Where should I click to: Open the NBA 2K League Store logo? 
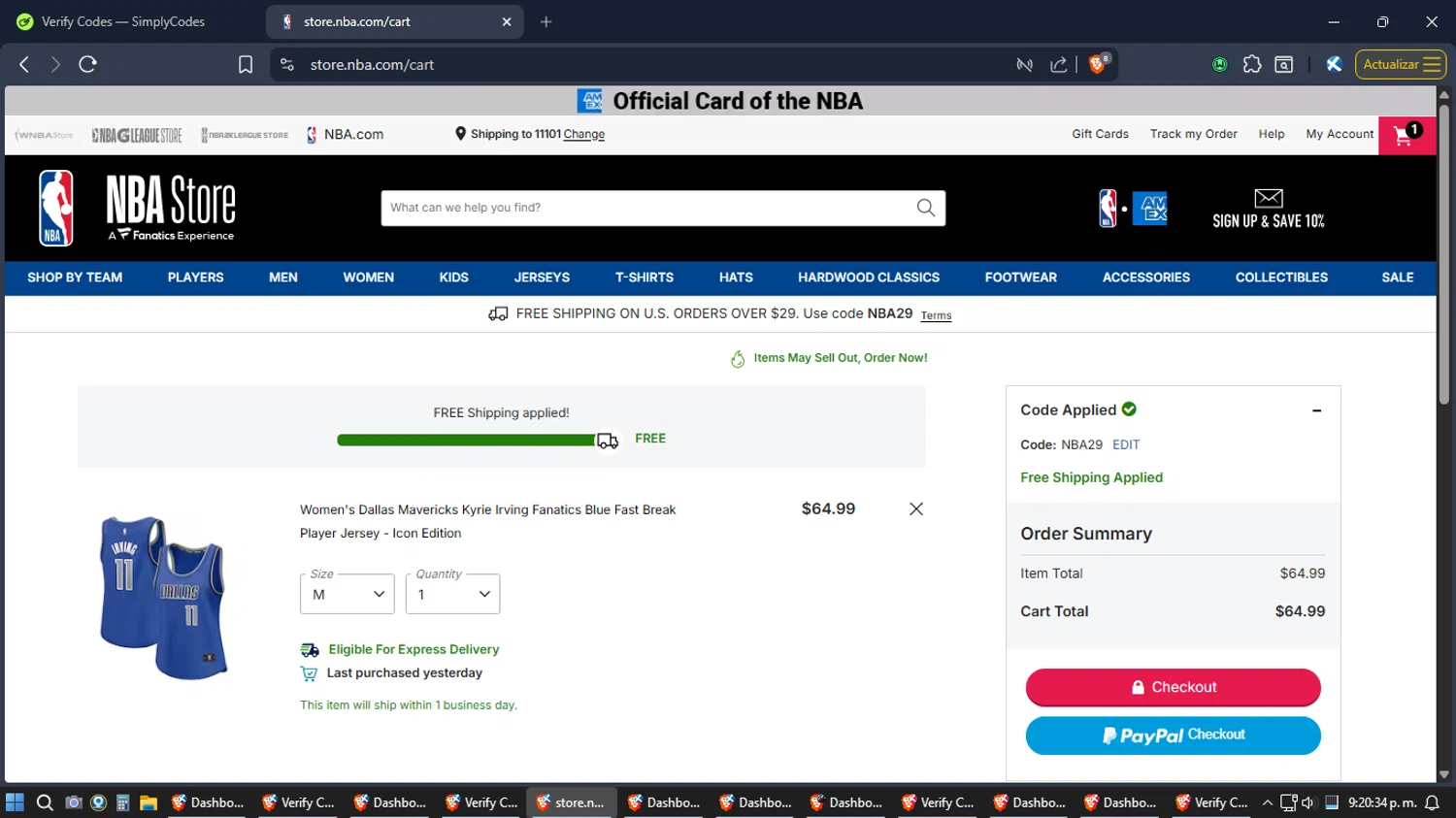point(245,135)
